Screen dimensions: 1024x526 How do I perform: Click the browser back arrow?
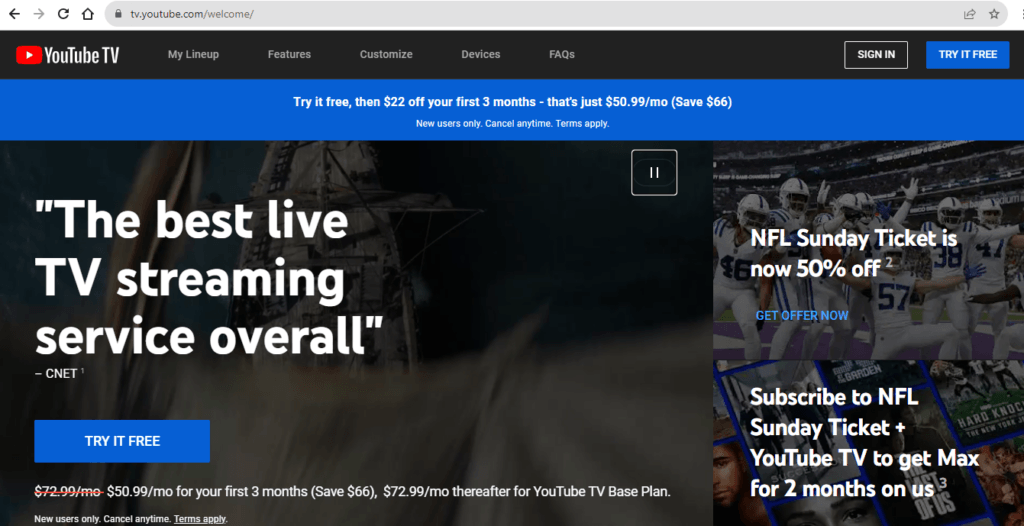[14, 14]
